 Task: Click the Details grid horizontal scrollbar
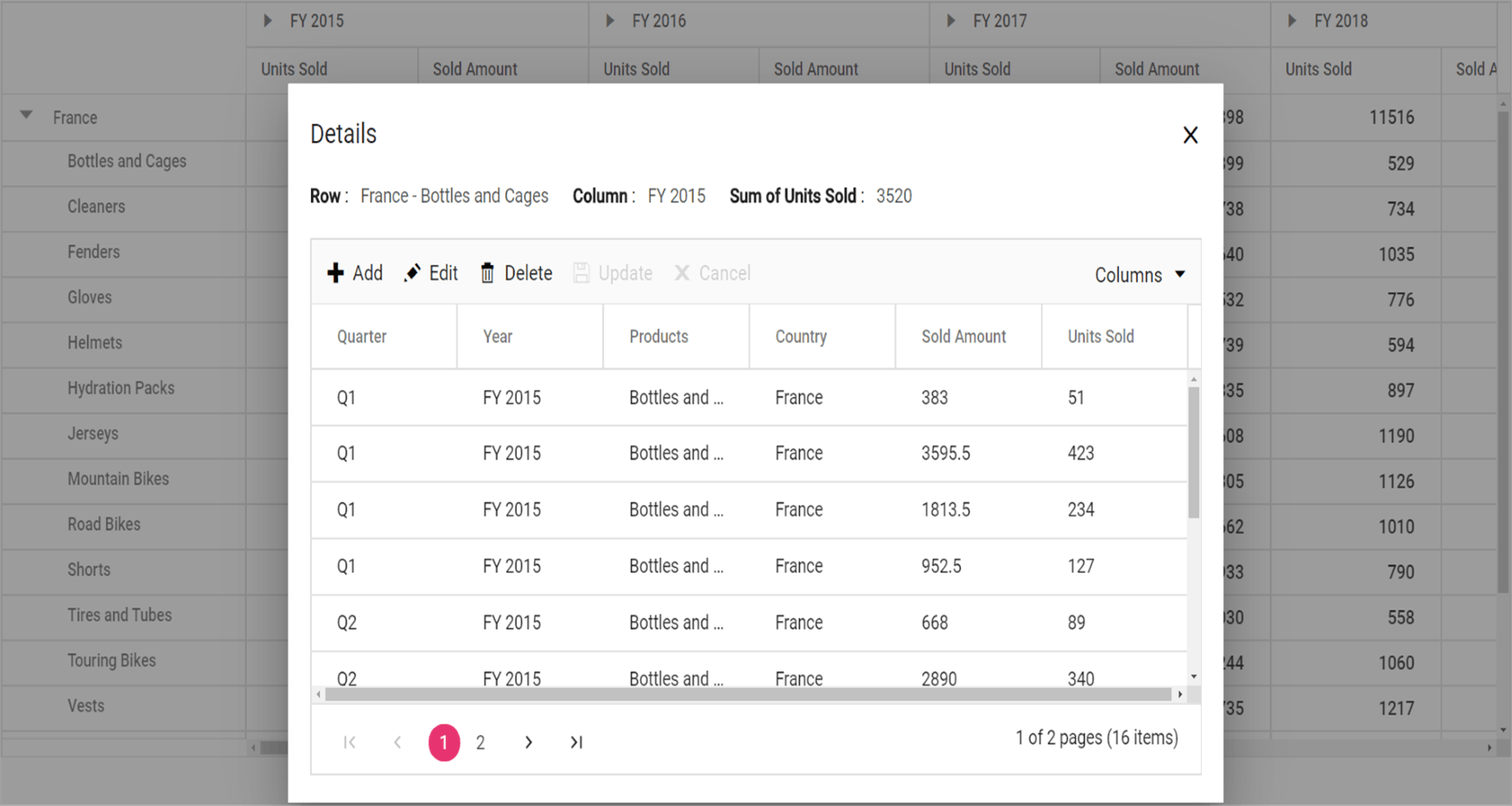coord(748,695)
